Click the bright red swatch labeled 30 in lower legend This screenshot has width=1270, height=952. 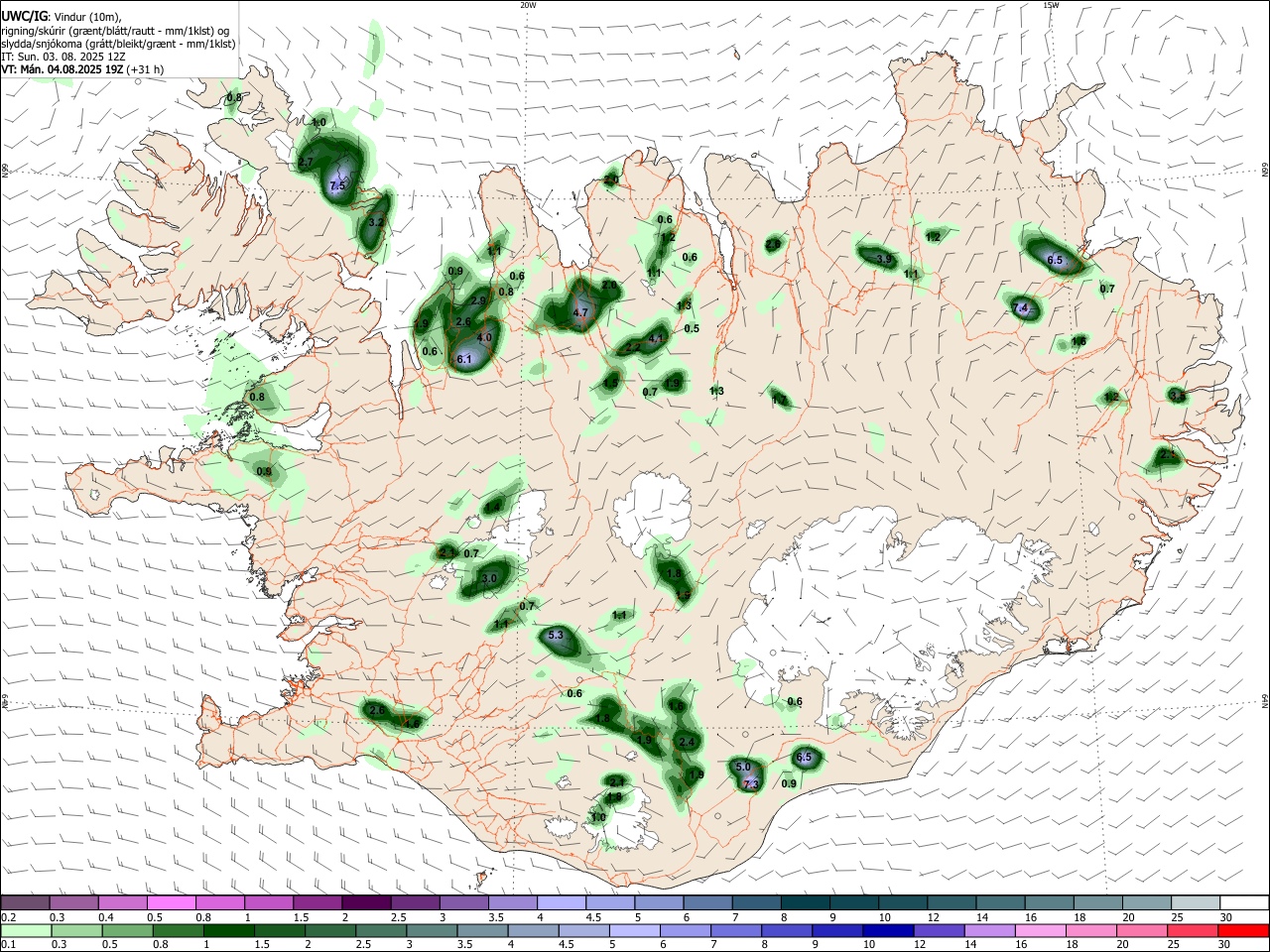pyautogui.click(x=1242, y=930)
